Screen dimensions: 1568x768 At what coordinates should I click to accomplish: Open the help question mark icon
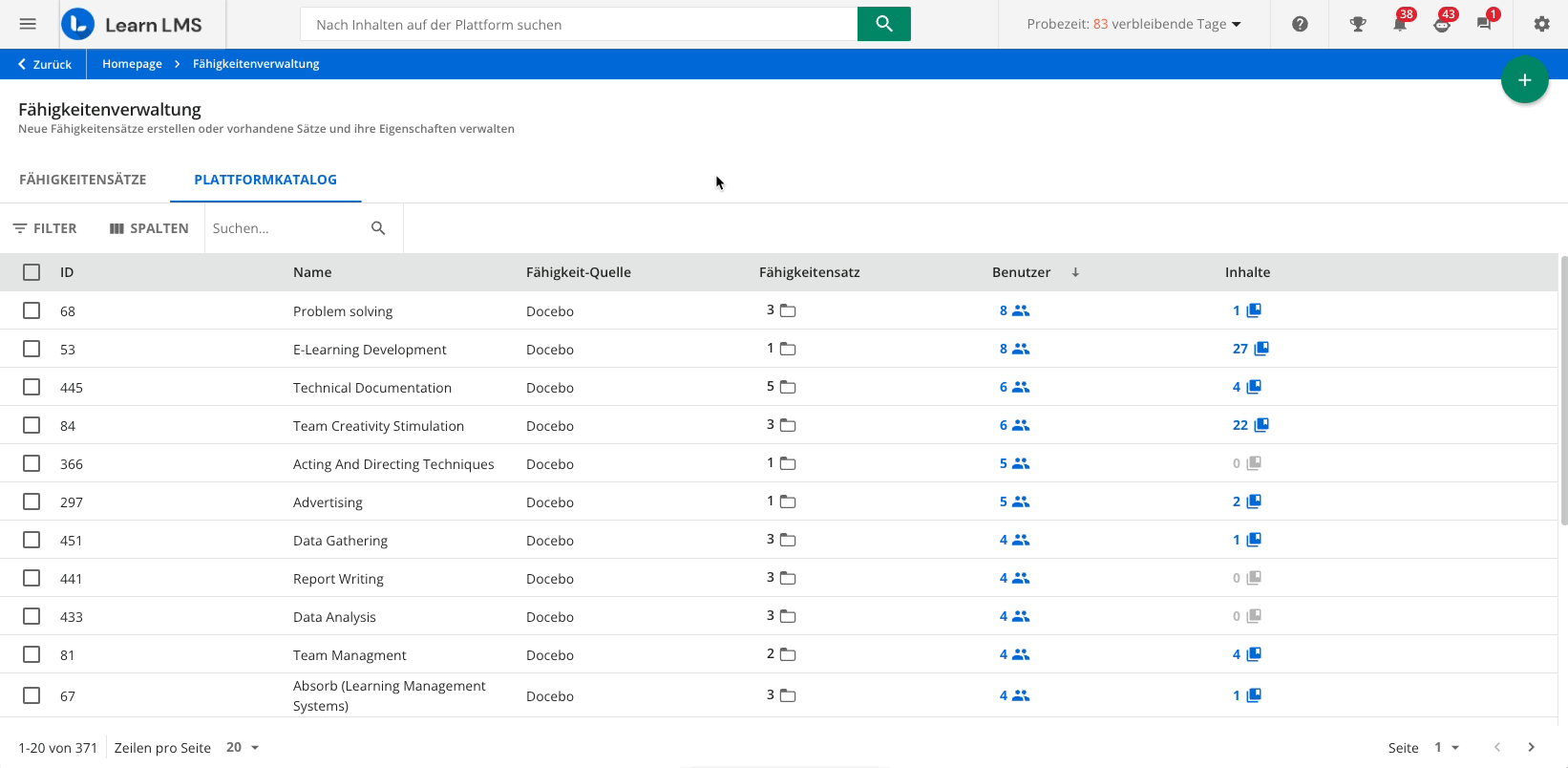tap(1300, 24)
